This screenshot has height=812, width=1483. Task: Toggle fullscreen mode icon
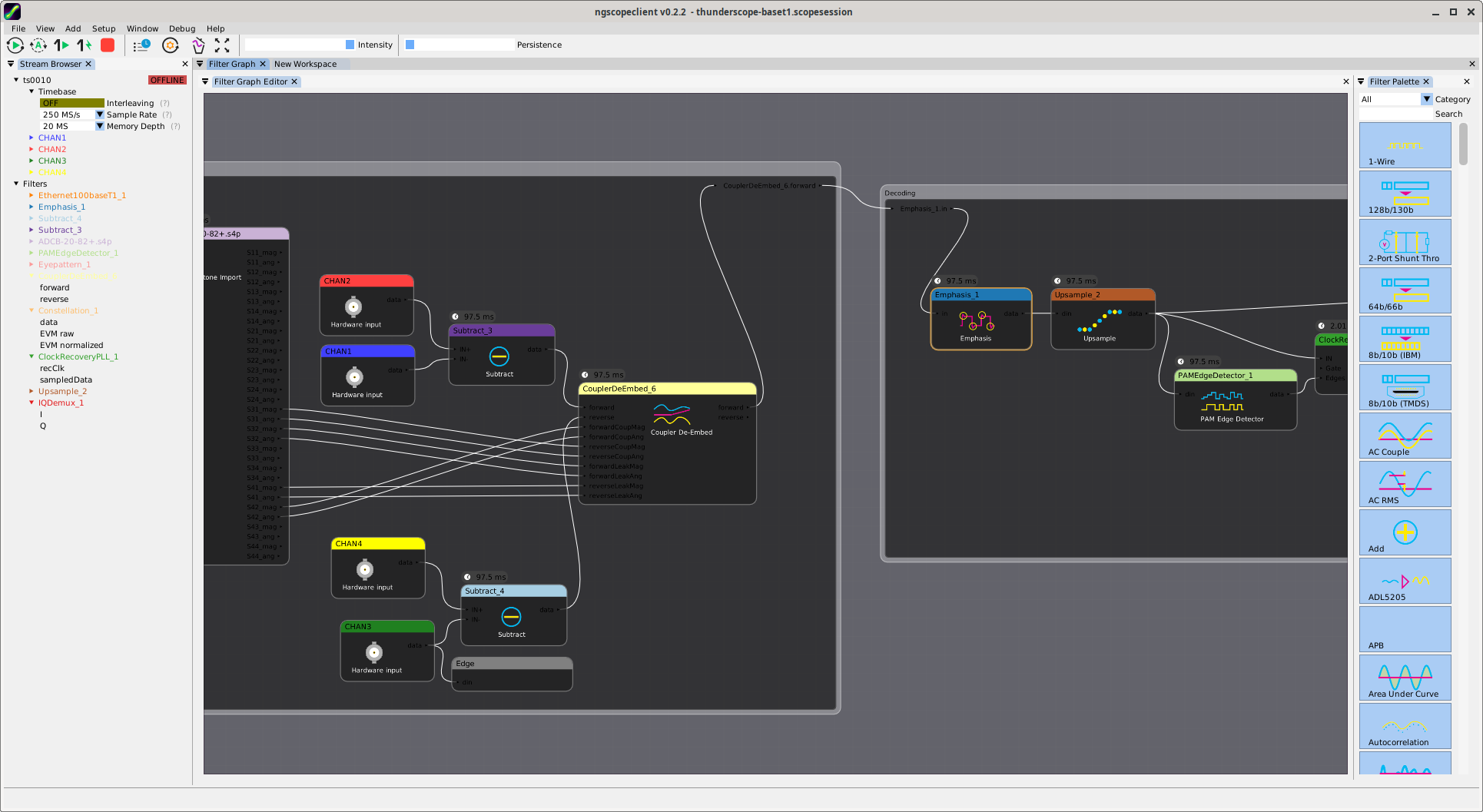click(x=222, y=45)
